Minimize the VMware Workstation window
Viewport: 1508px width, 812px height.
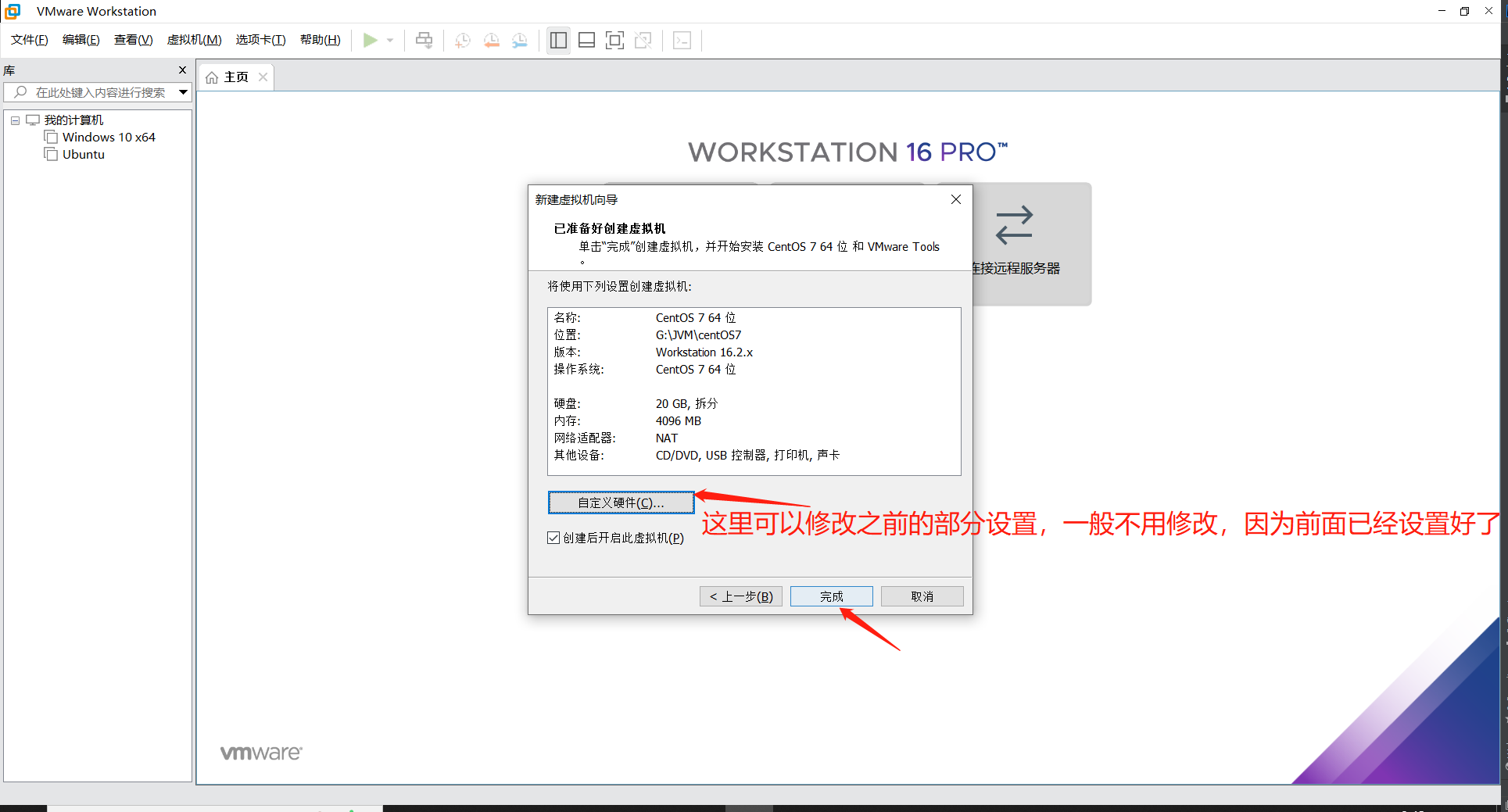pyautogui.click(x=1442, y=11)
